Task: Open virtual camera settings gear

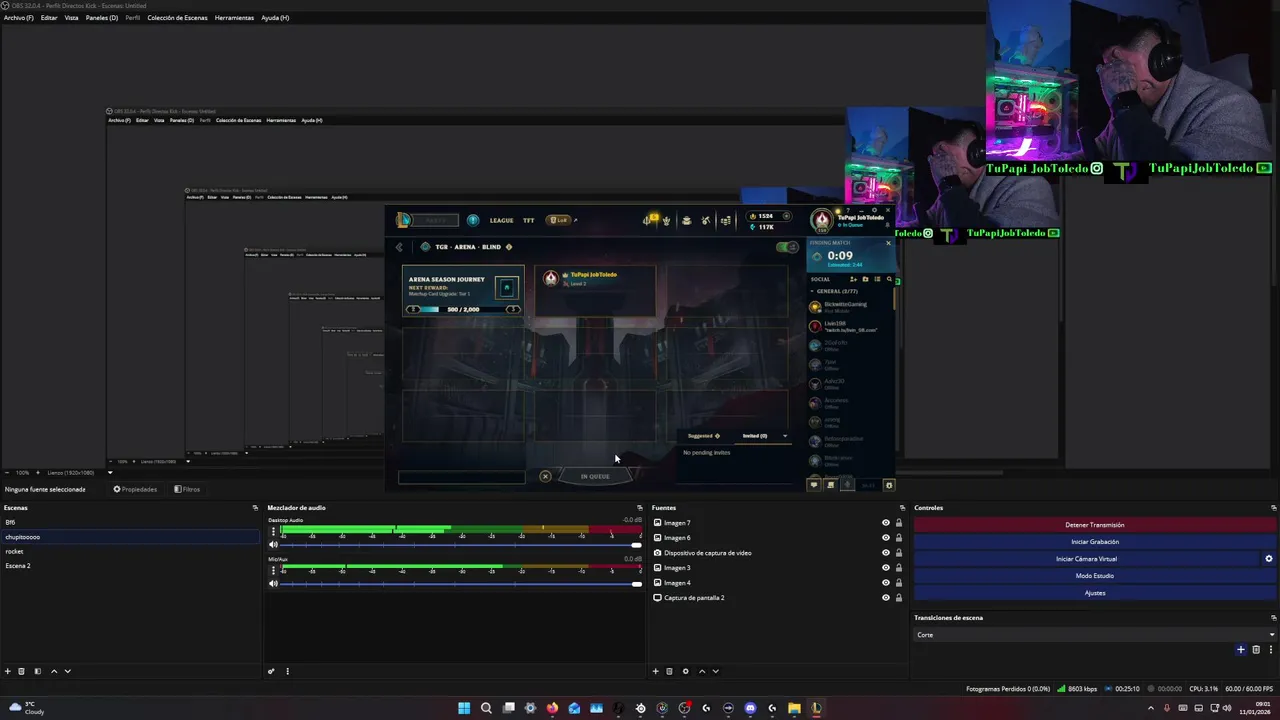Action: tap(1269, 559)
